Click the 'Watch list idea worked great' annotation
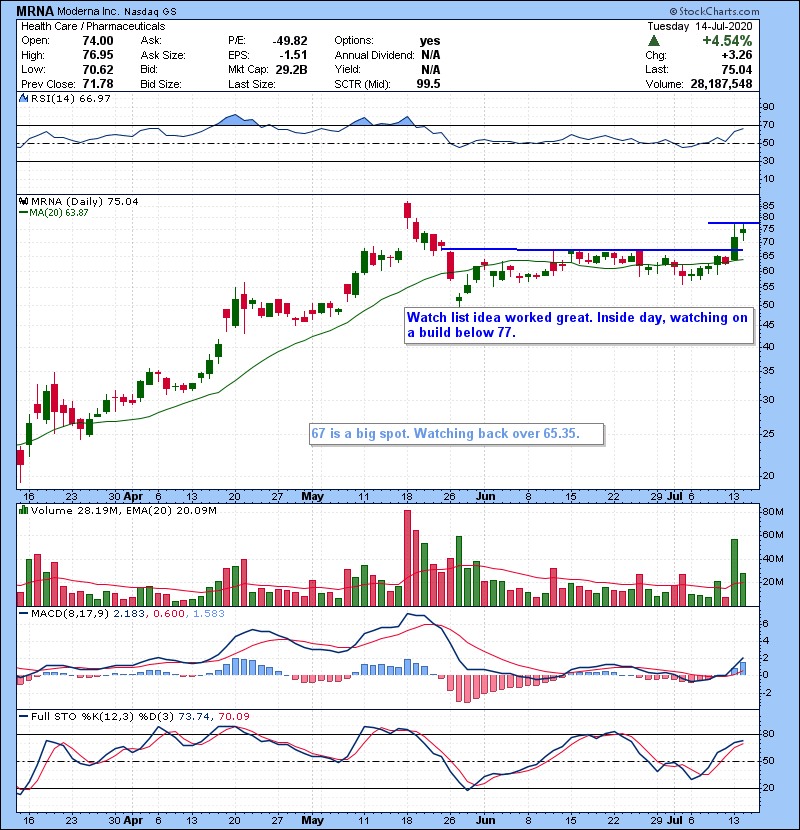 coord(578,325)
